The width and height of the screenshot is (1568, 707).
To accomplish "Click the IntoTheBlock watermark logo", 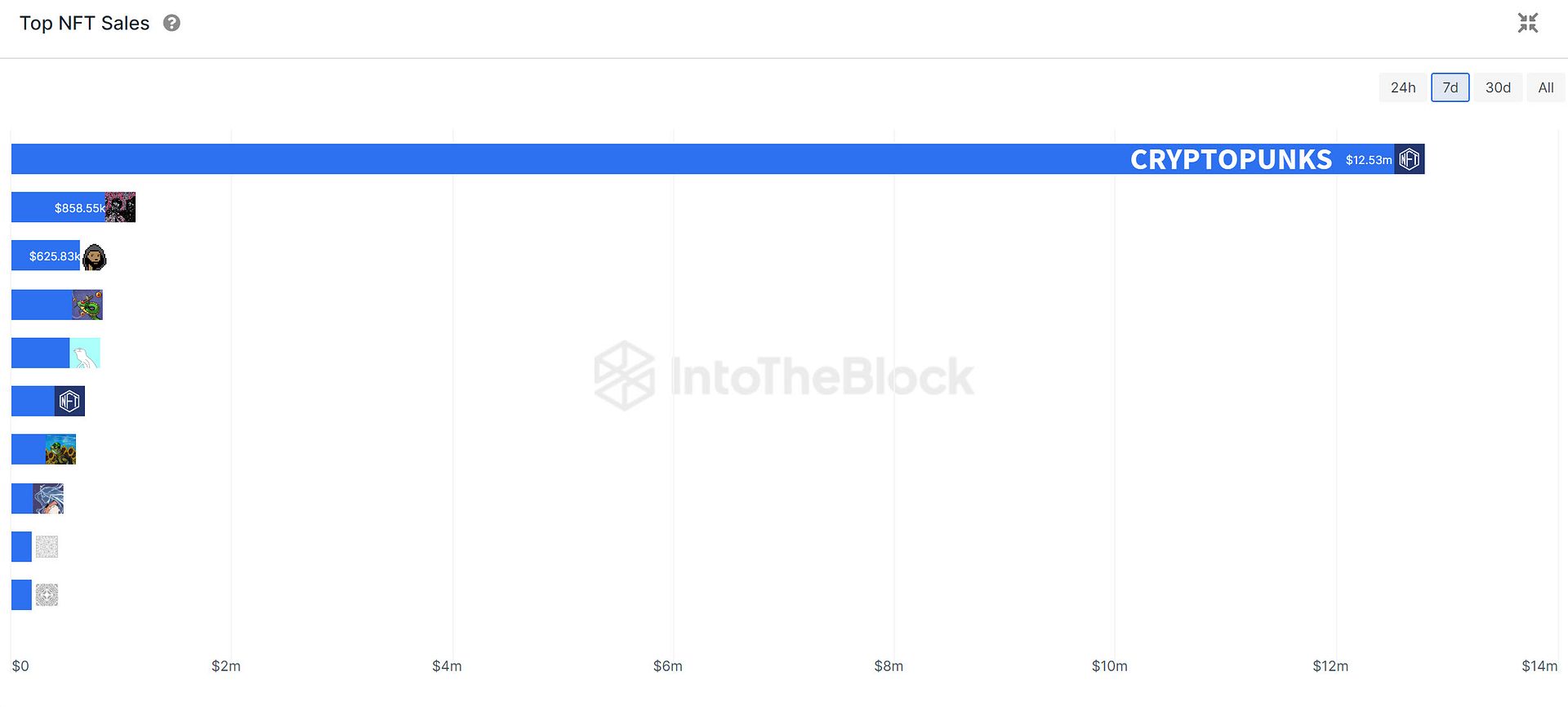I will (x=784, y=376).
